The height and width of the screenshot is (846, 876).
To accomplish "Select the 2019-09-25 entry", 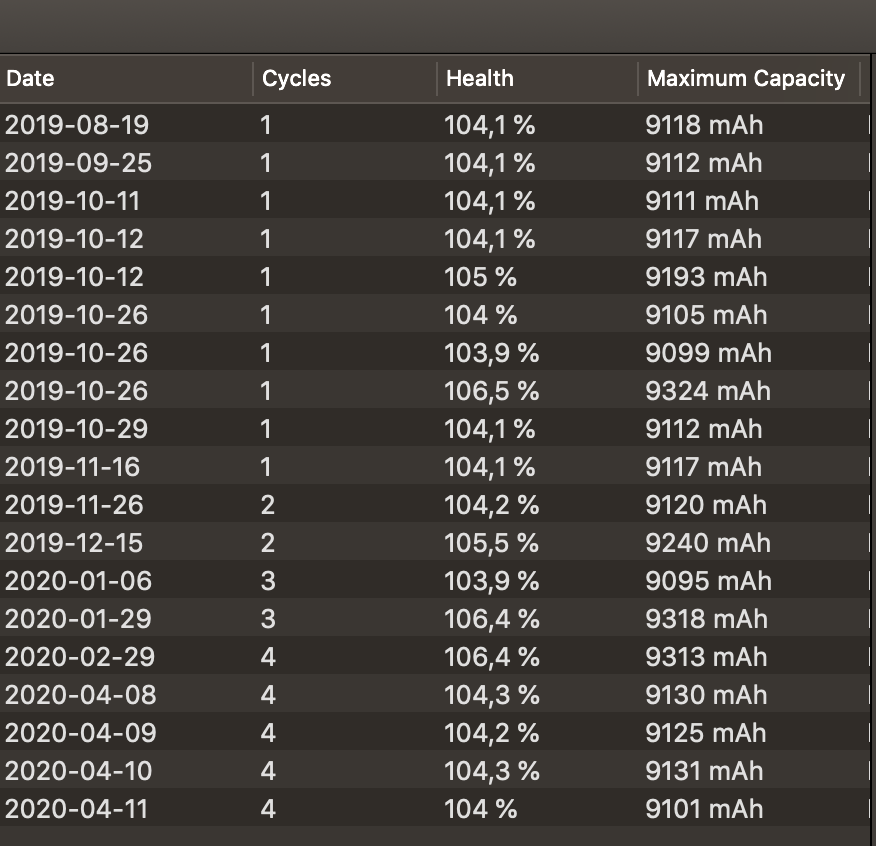I will [x=435, y=161].
